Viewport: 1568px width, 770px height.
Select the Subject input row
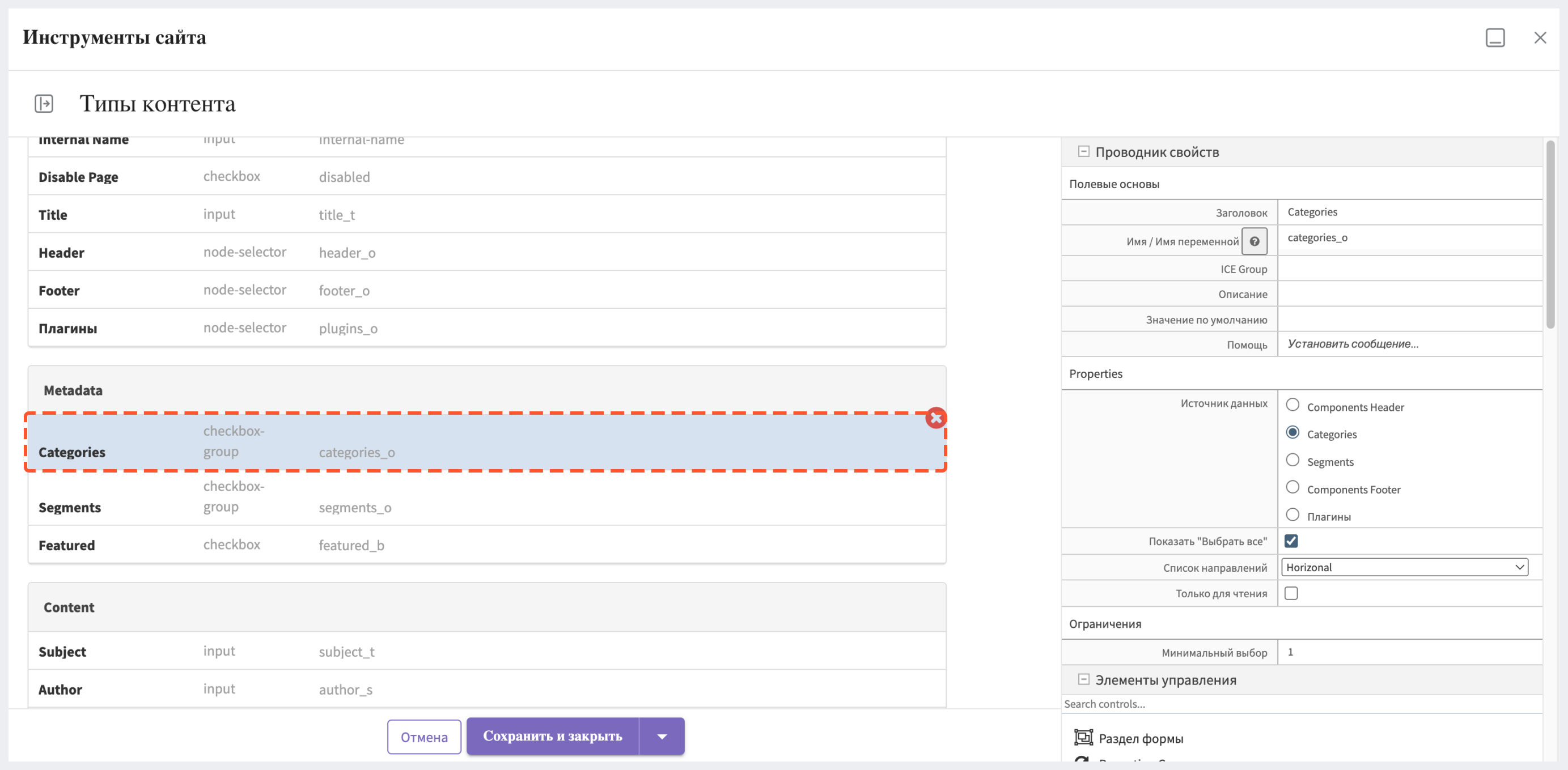[486, 651]
